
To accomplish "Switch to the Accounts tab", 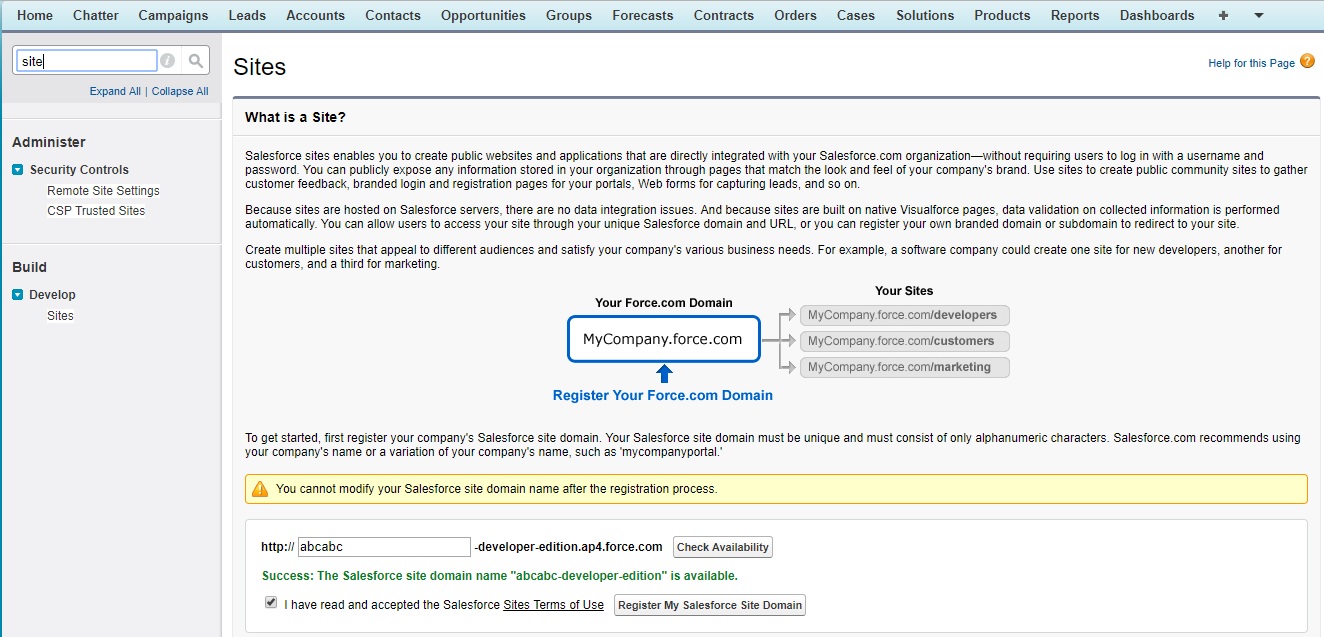I will 315,15.
